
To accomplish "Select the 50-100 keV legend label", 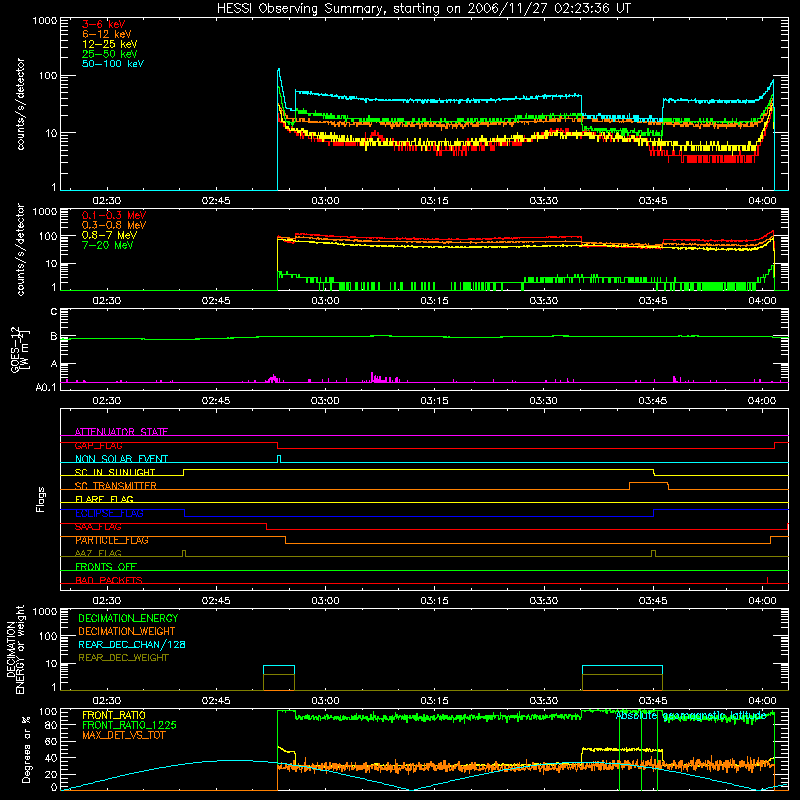I will (112, 64).
